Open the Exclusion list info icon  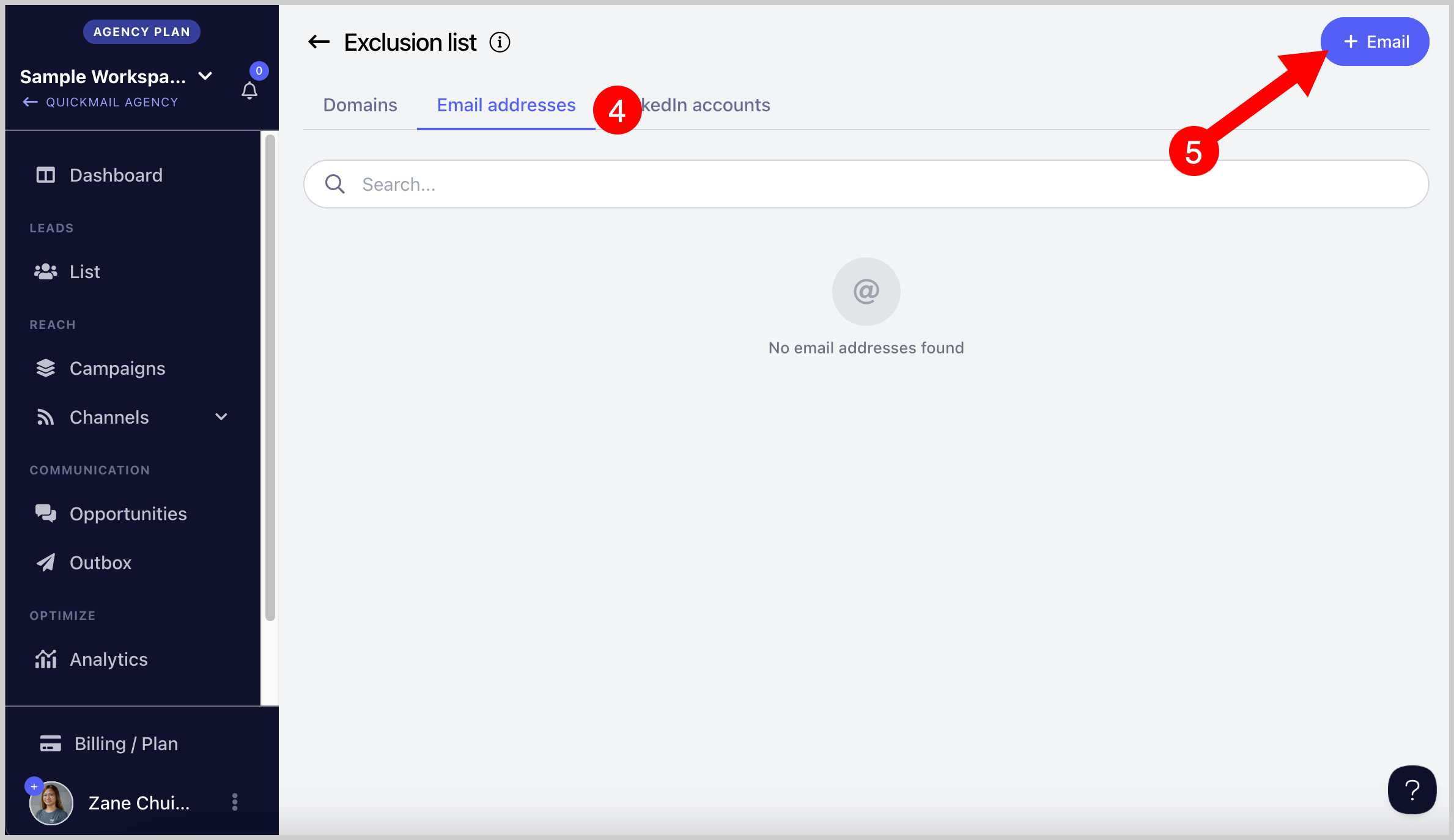pos(500,42)
